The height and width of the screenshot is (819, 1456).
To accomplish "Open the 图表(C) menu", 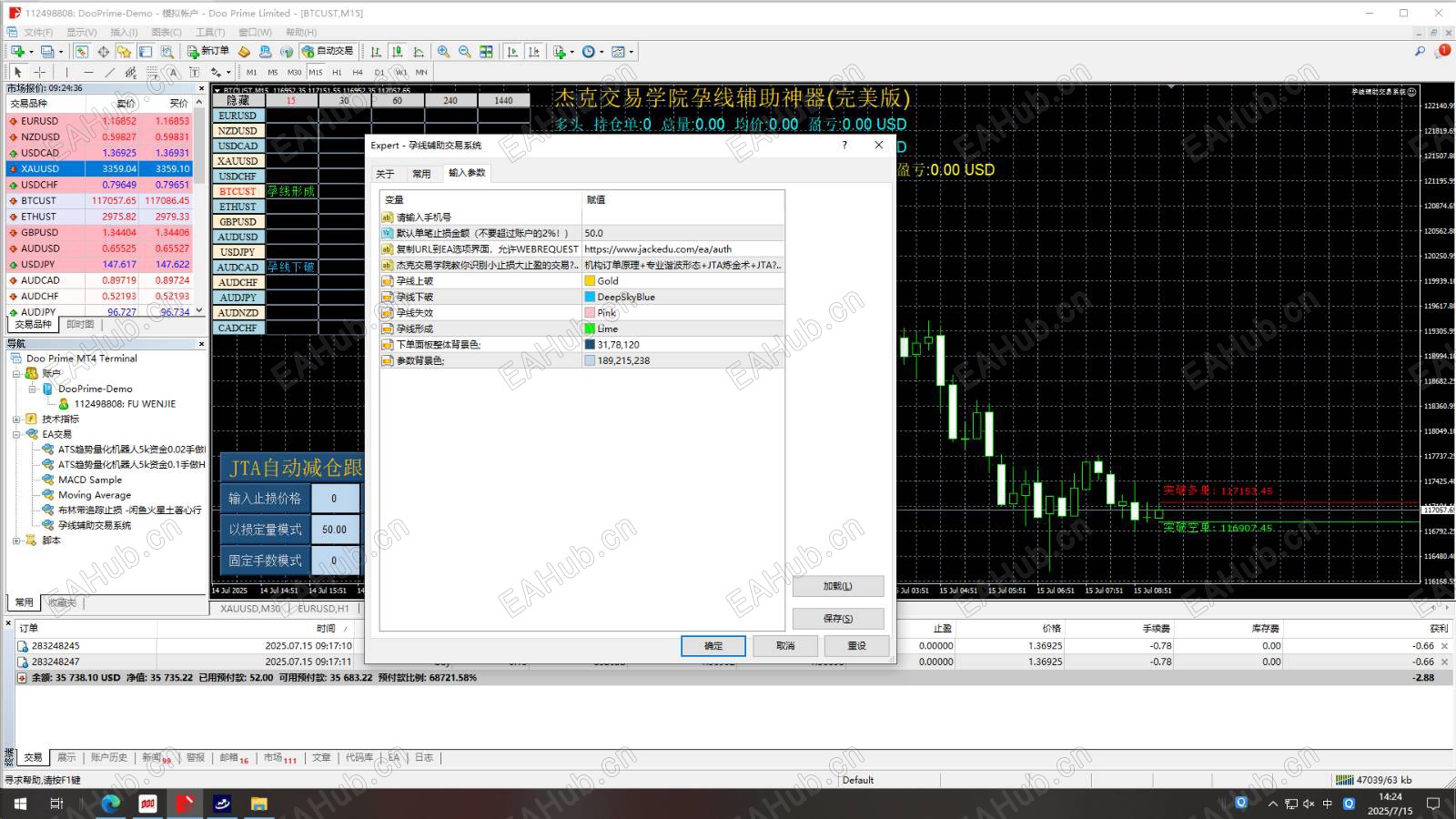I will tap(166, 32).
